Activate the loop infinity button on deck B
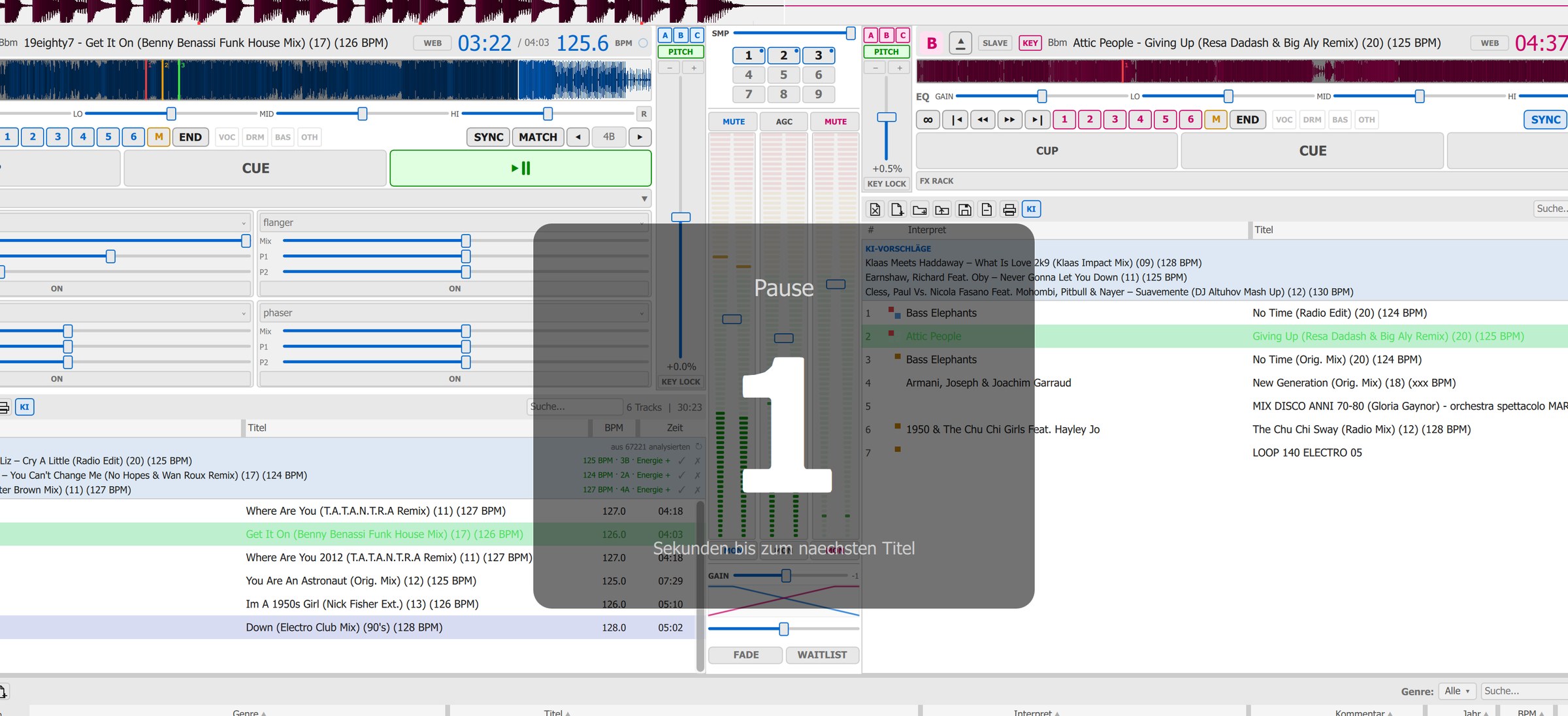The image size is (1568, 716). (928, 120)
